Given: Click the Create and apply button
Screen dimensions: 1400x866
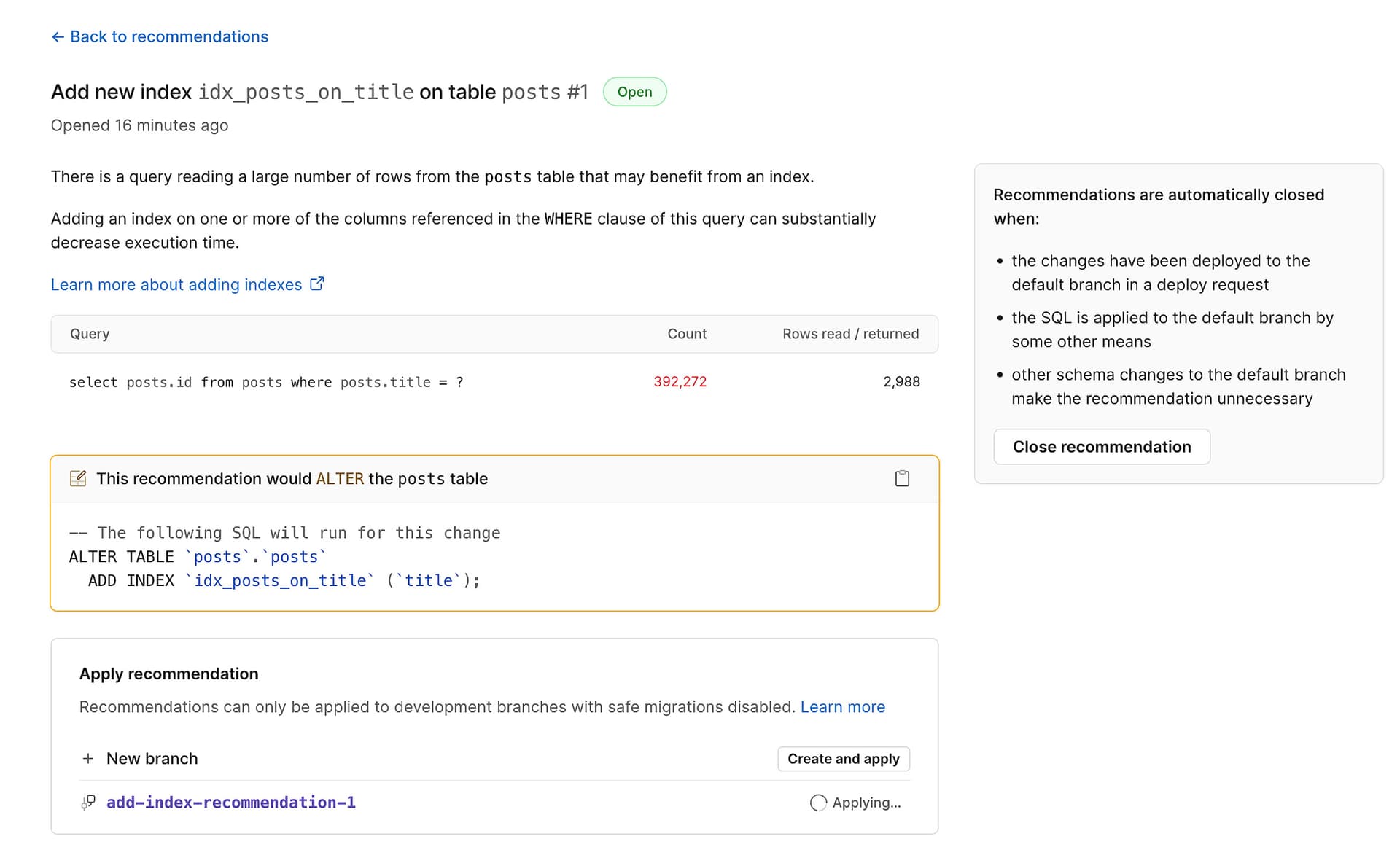Looking at the screenshot, I should click(x=843, y=758).
